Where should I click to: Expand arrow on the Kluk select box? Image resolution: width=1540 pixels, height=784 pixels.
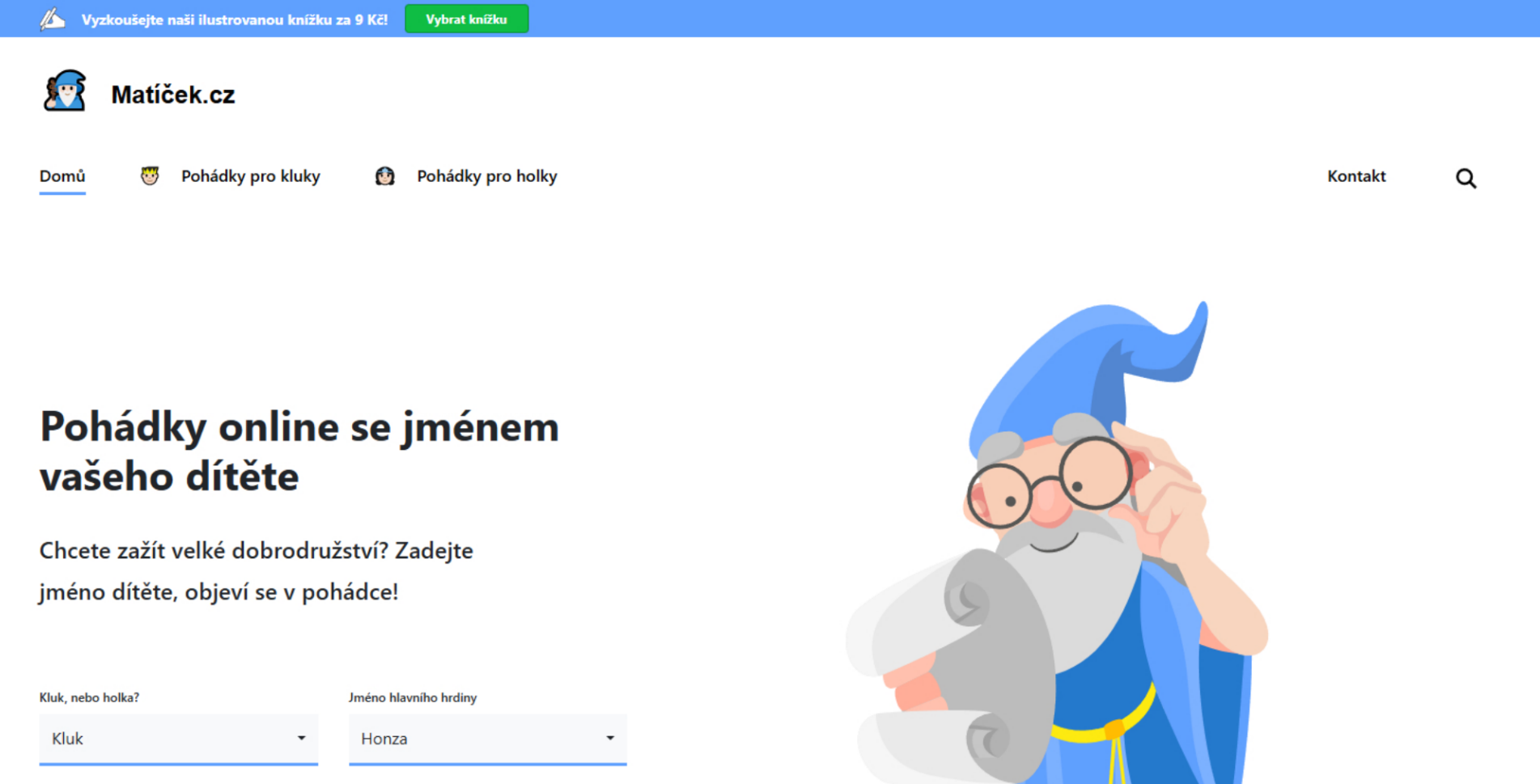[301, 738]
